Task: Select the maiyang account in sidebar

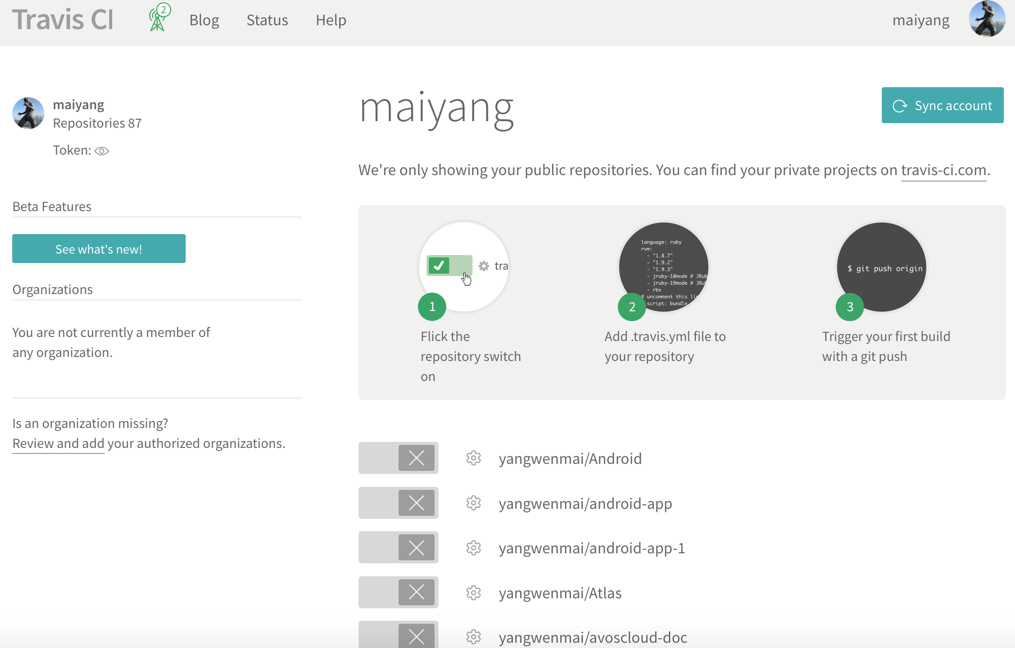Action: pos(78,104)
